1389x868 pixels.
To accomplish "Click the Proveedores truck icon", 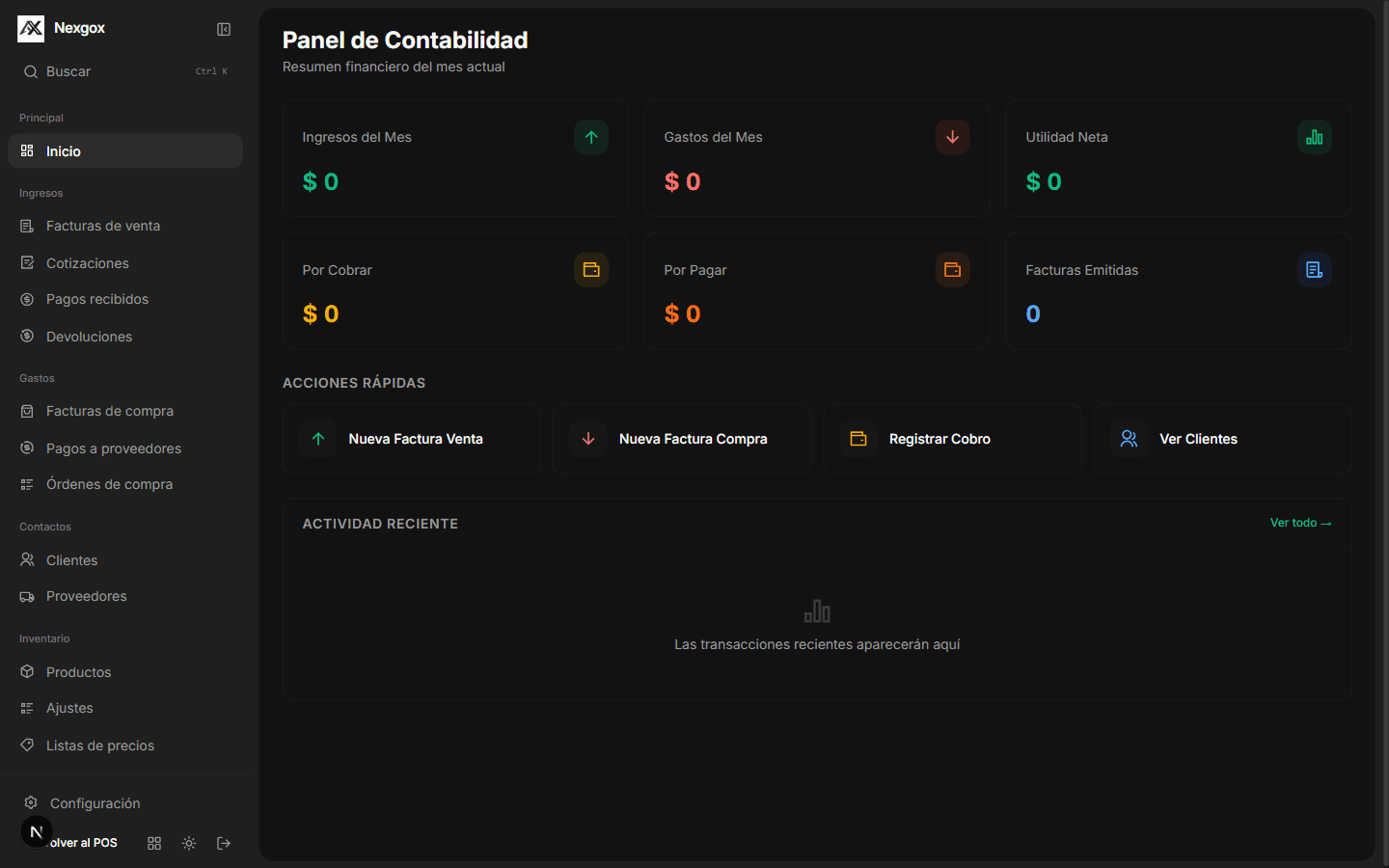I will [27, 596].
